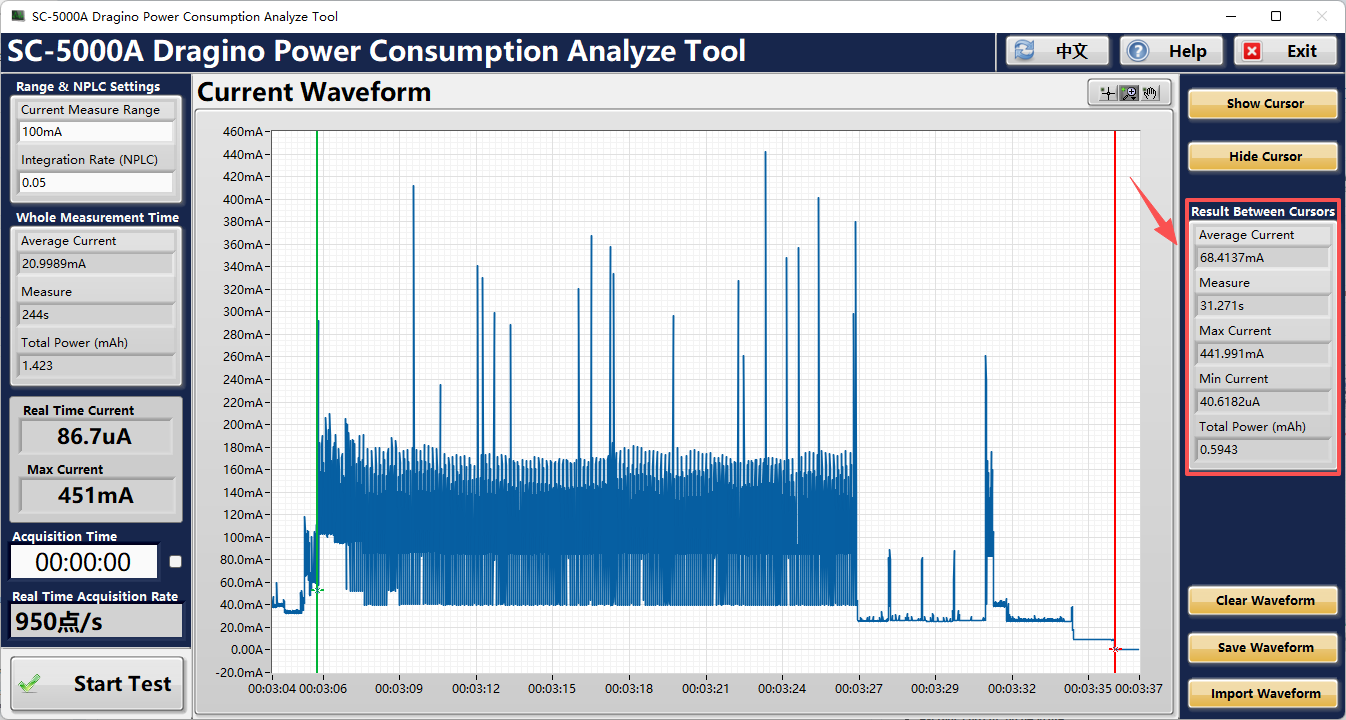
Task: Click the 244s measure time value
Action: coord(96,315)
